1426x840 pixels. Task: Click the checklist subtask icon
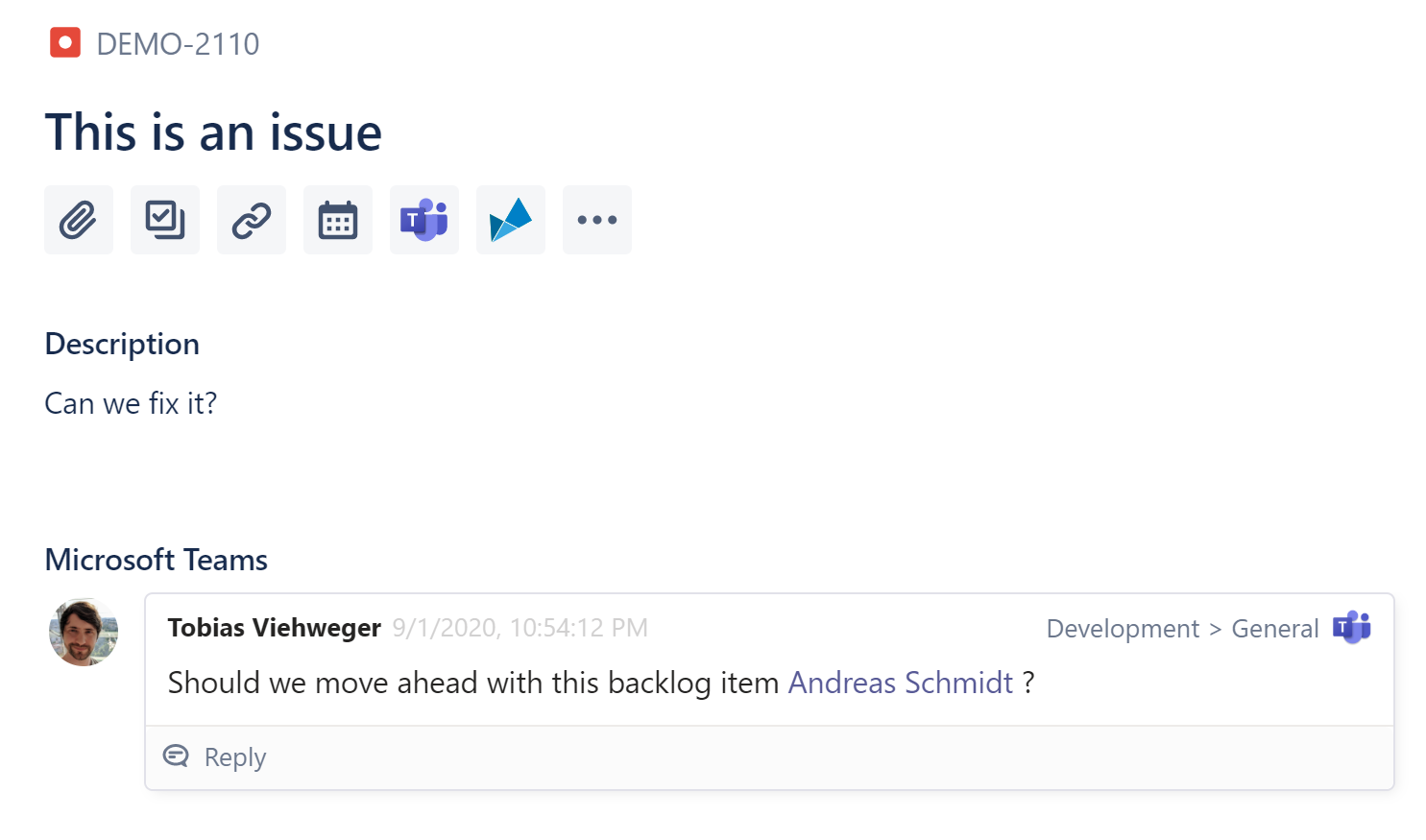165,220
